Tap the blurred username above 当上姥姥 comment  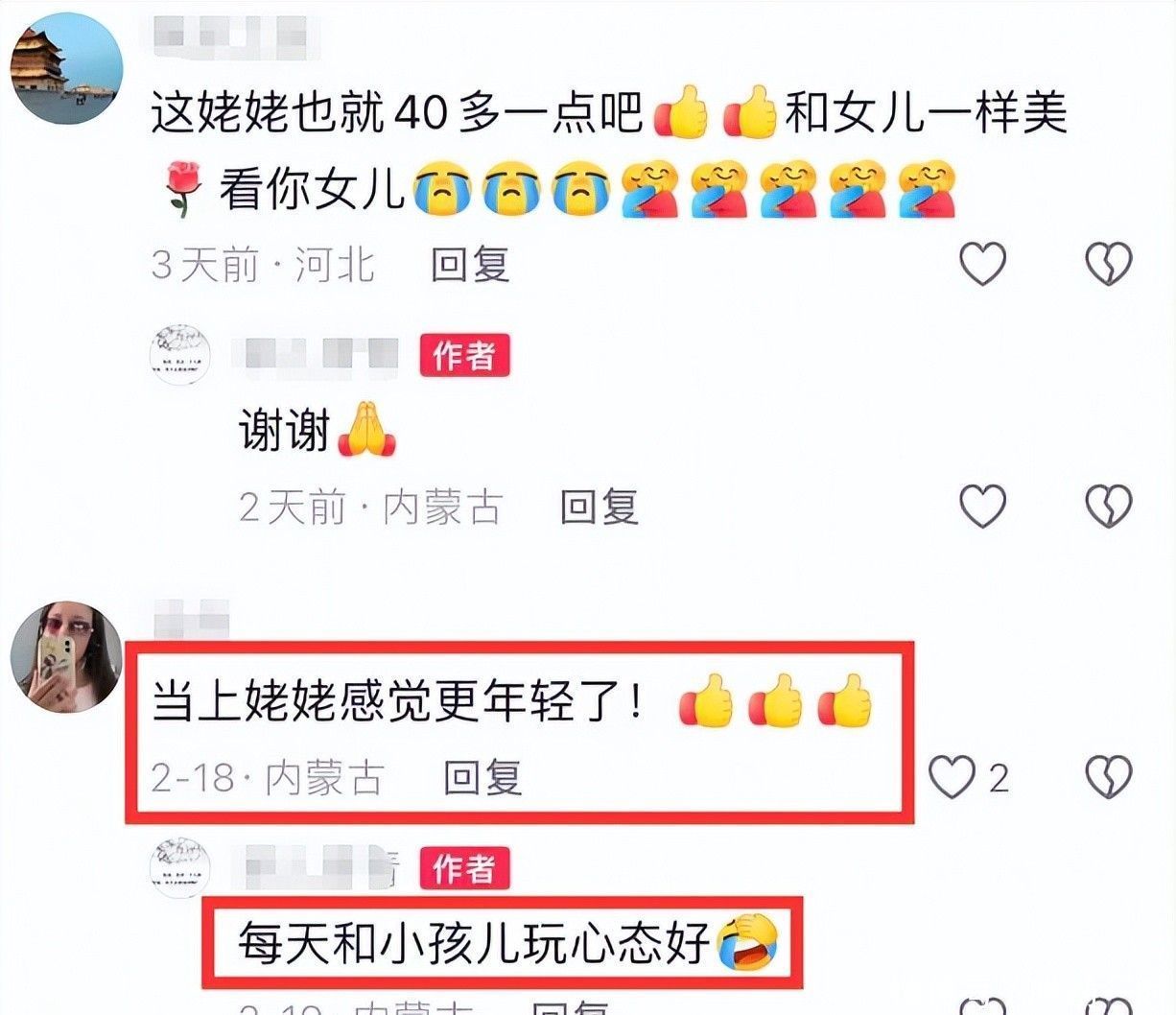(191, 620)
